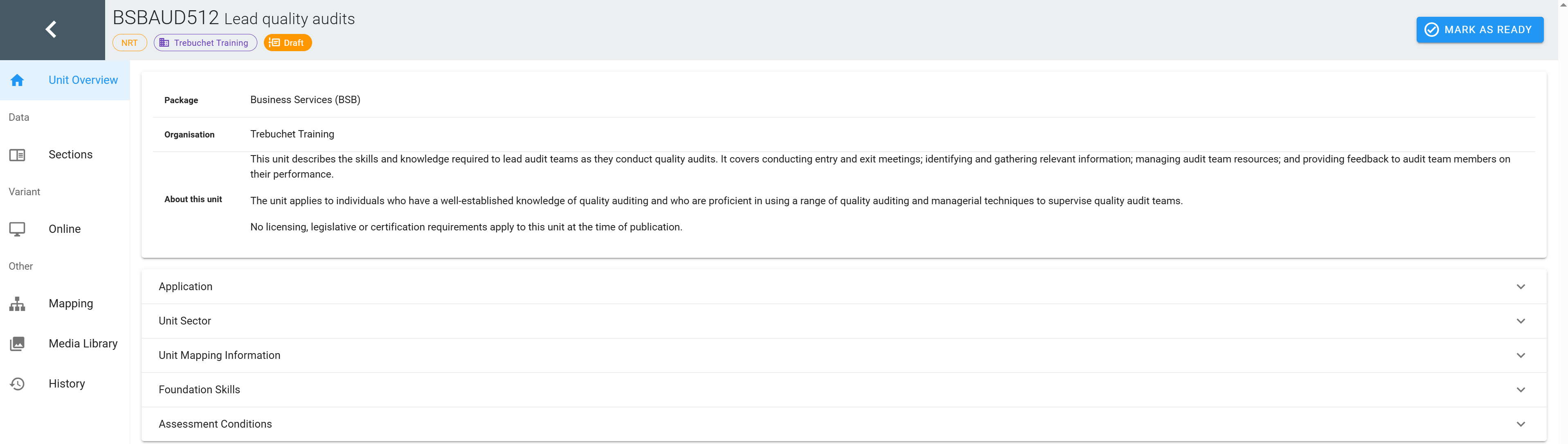The width and height of the screenshot is (1568, 444).
Task: Go to the History page
Action: coord(67,384)
